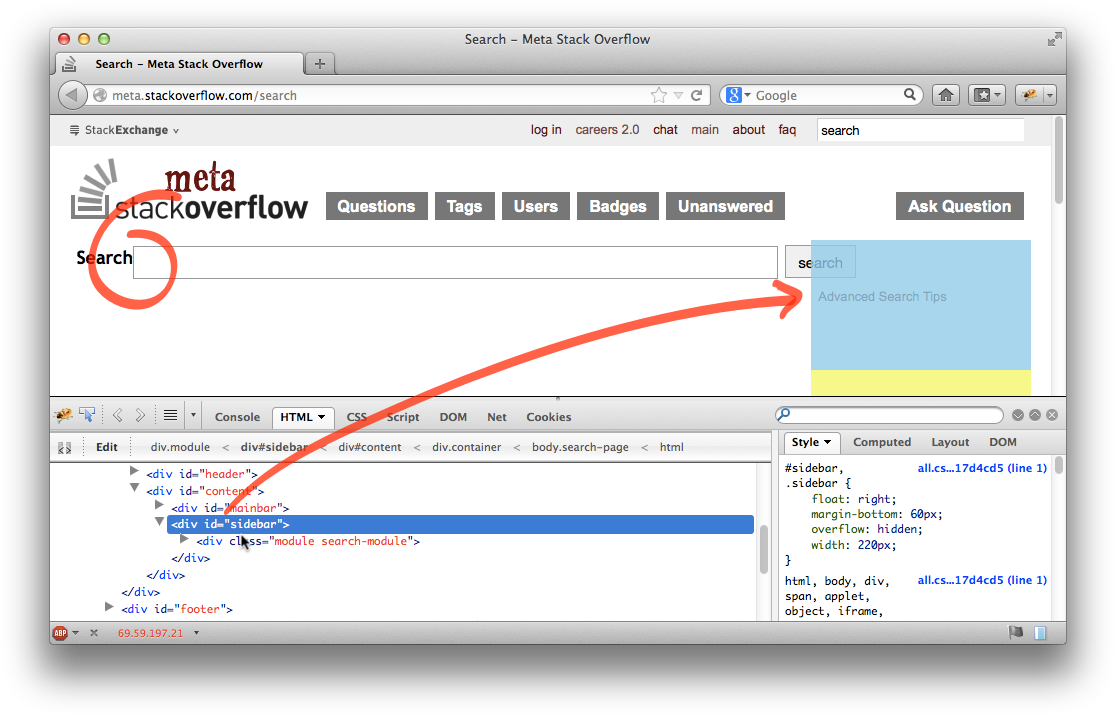The image size is (1115, 715).
Task: Click the Firebug bug icon in panel toolbar
Action: [x=63, y=416]
